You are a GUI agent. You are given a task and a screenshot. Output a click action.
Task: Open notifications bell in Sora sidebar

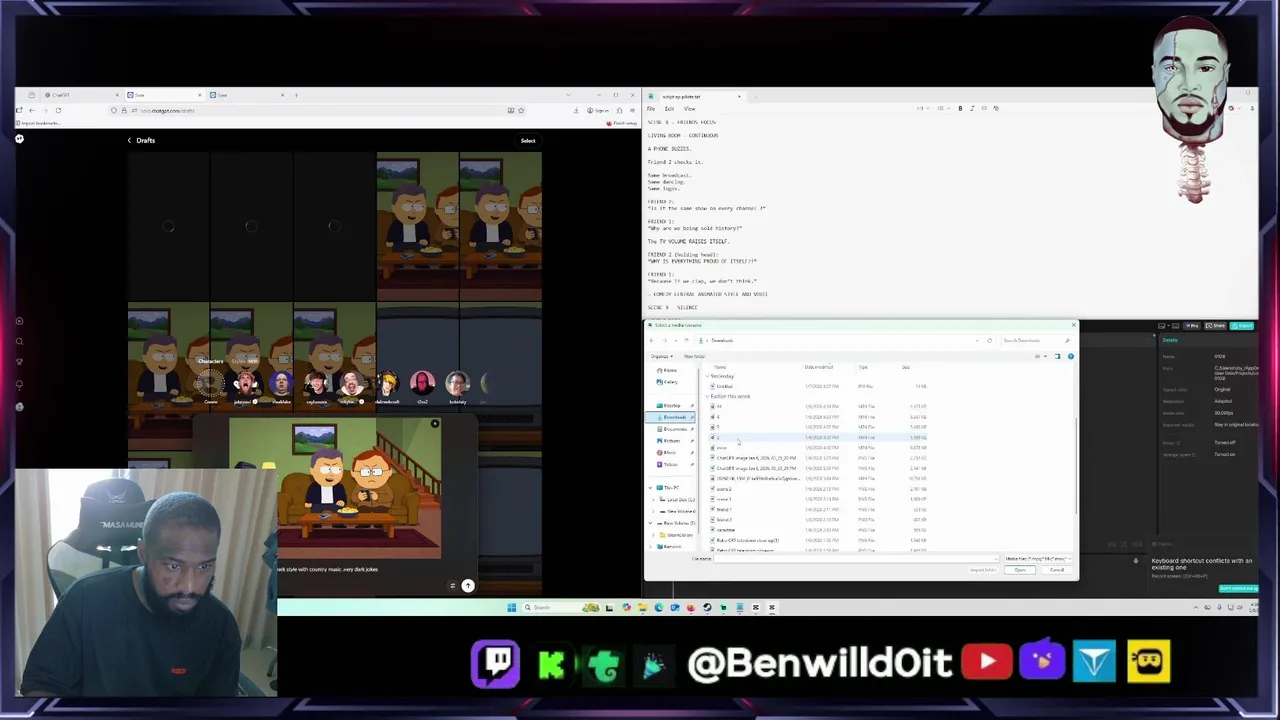coord(19,384)
